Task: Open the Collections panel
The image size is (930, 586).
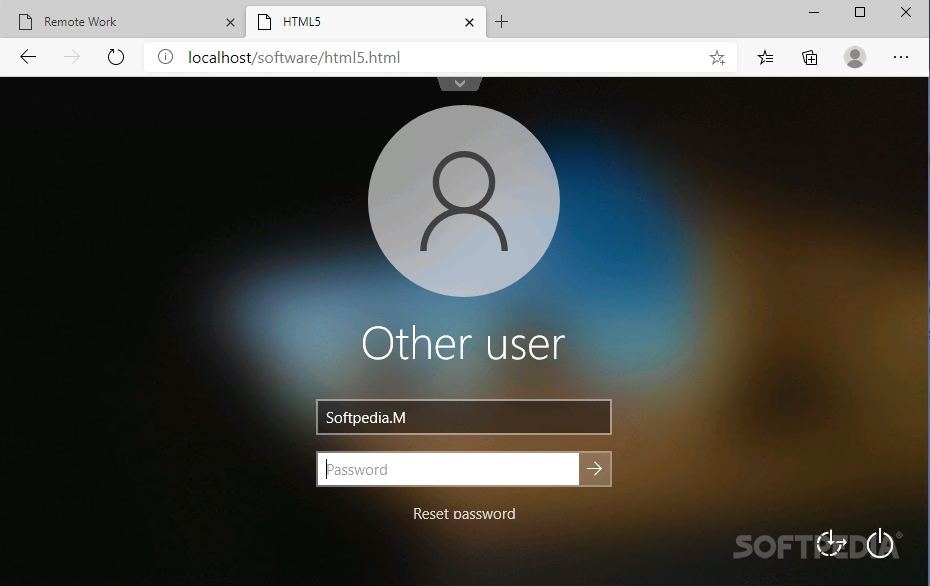Action: pos(810,57)
